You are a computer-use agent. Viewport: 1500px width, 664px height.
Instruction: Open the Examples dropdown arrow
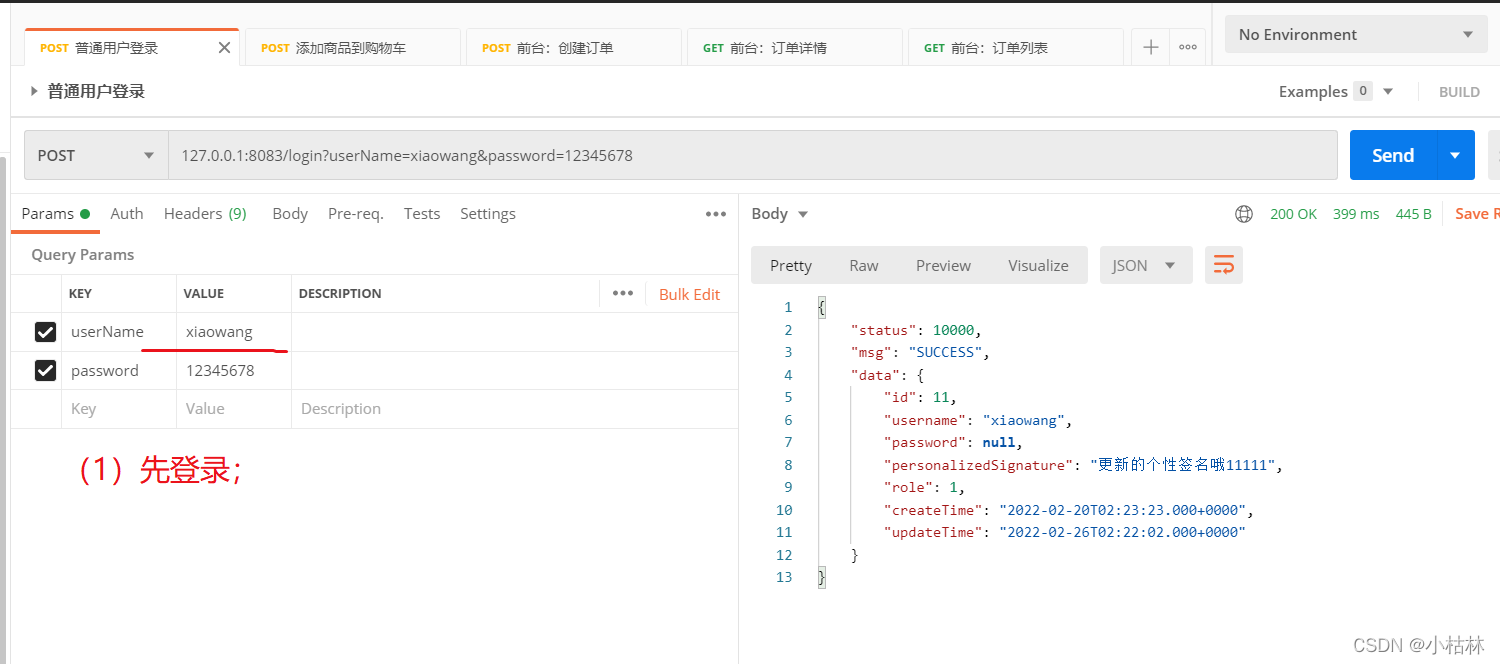click(1388, 91)
